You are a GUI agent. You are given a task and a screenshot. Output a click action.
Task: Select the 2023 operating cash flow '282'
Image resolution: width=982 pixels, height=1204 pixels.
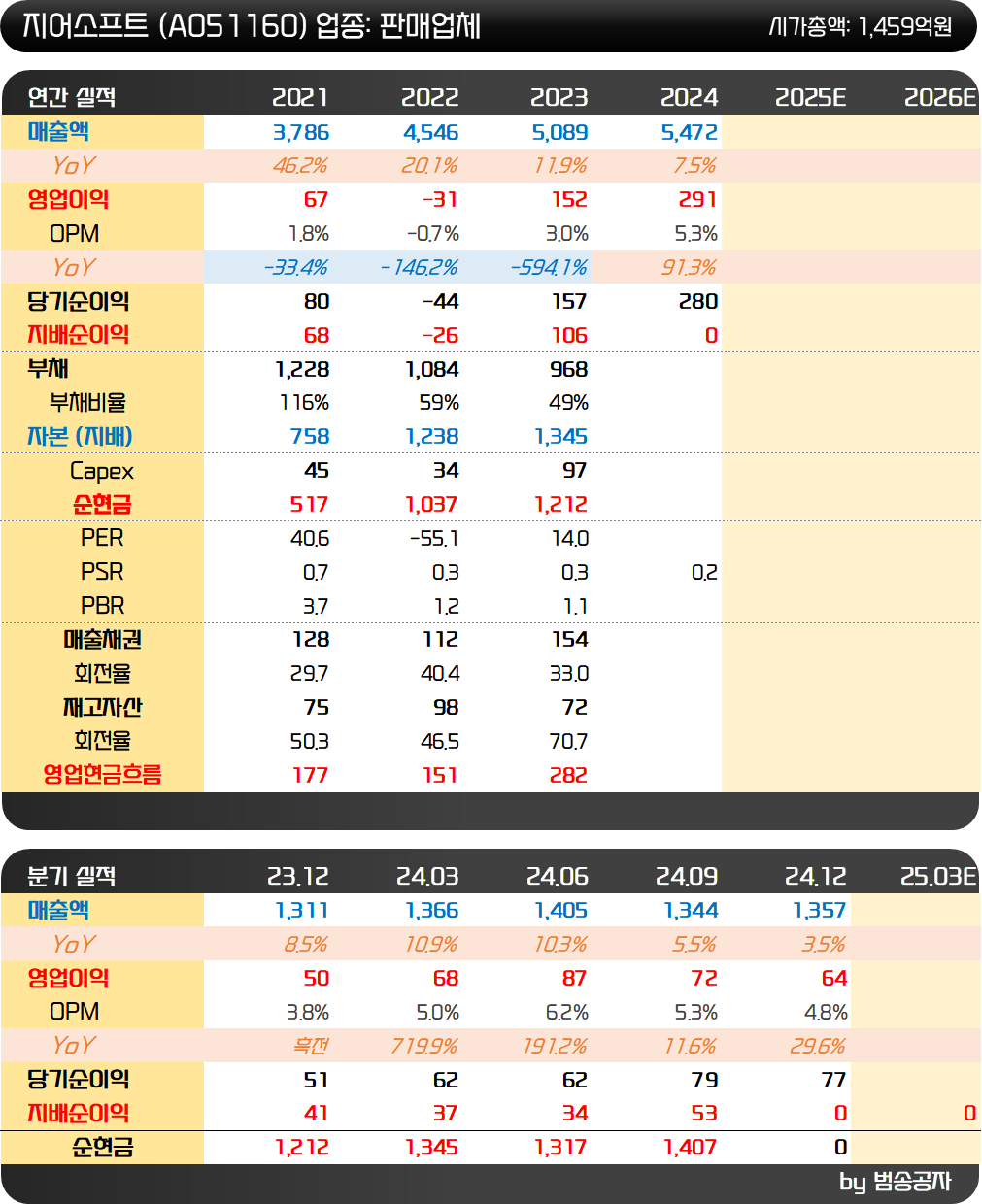(568, 776)
